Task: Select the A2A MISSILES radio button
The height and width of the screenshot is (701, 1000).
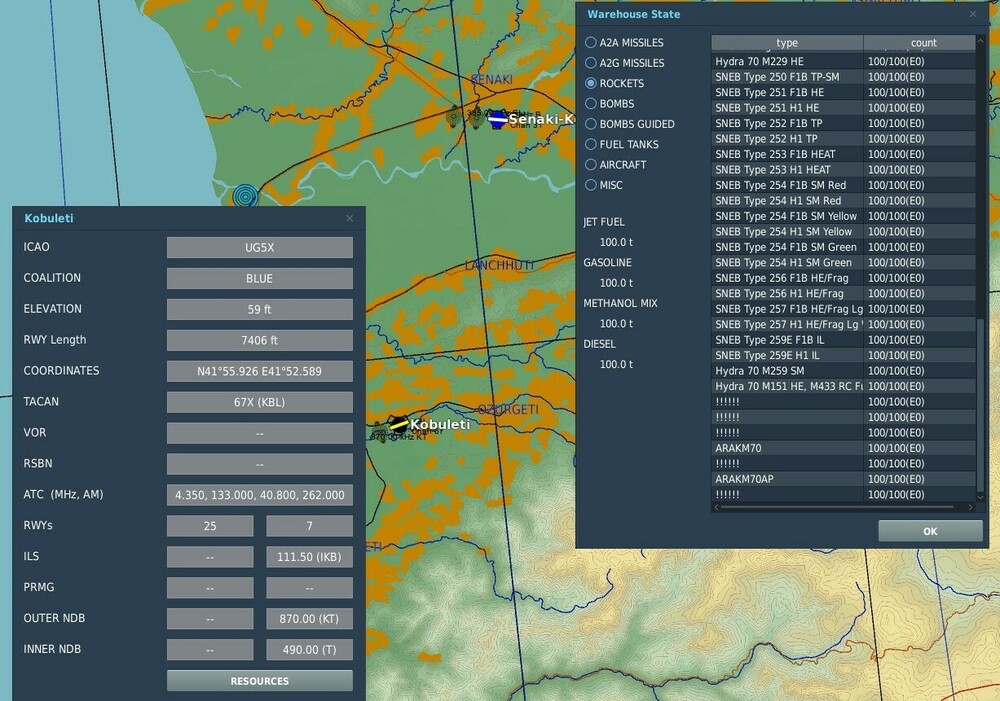Action: pos(591,43)
